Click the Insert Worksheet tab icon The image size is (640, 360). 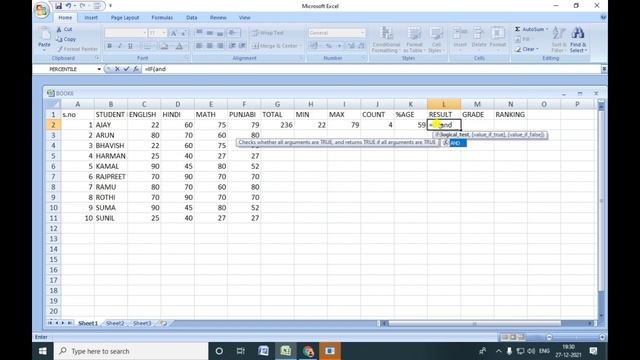pos(164,323)
